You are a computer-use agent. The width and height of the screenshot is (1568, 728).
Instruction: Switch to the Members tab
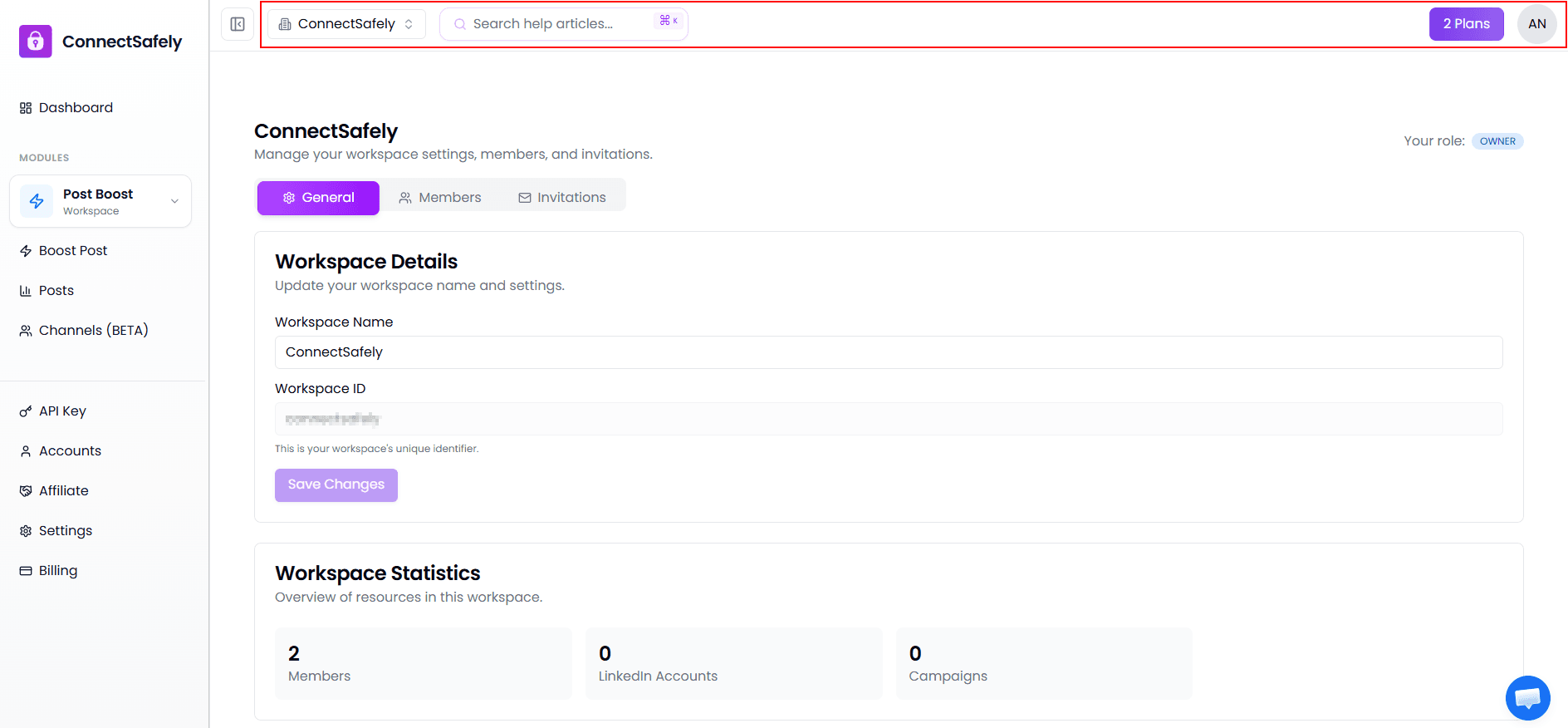click(439, 198)
